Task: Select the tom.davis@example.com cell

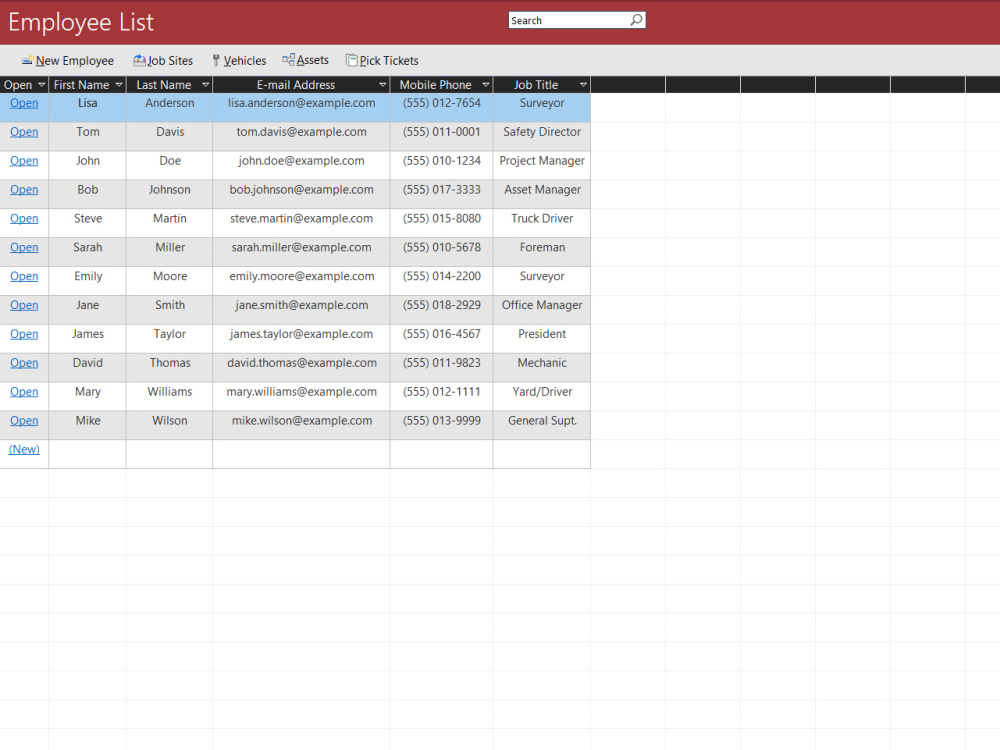Action: [x=301, y=136]
